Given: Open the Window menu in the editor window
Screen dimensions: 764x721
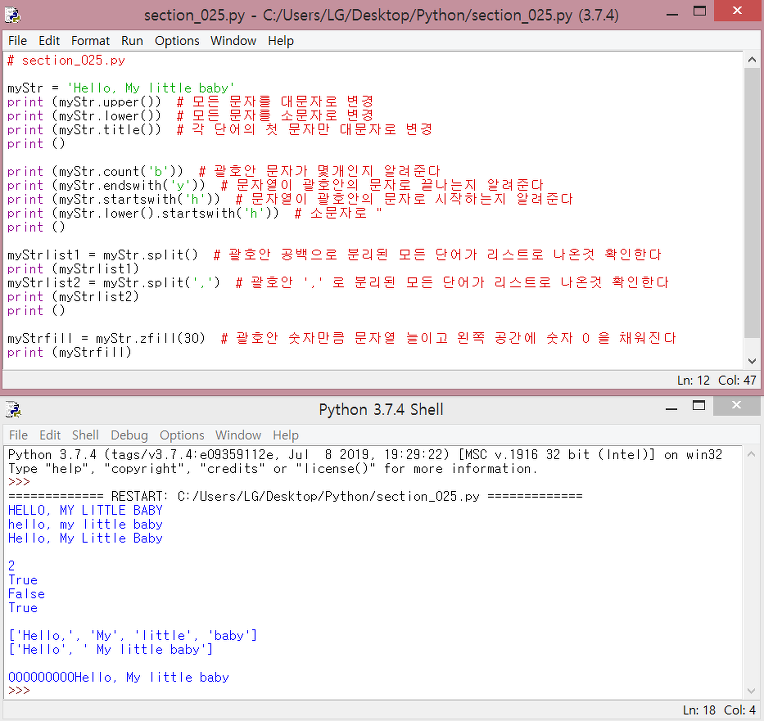Looking at the screenshot, I should (x=233, y=41).
